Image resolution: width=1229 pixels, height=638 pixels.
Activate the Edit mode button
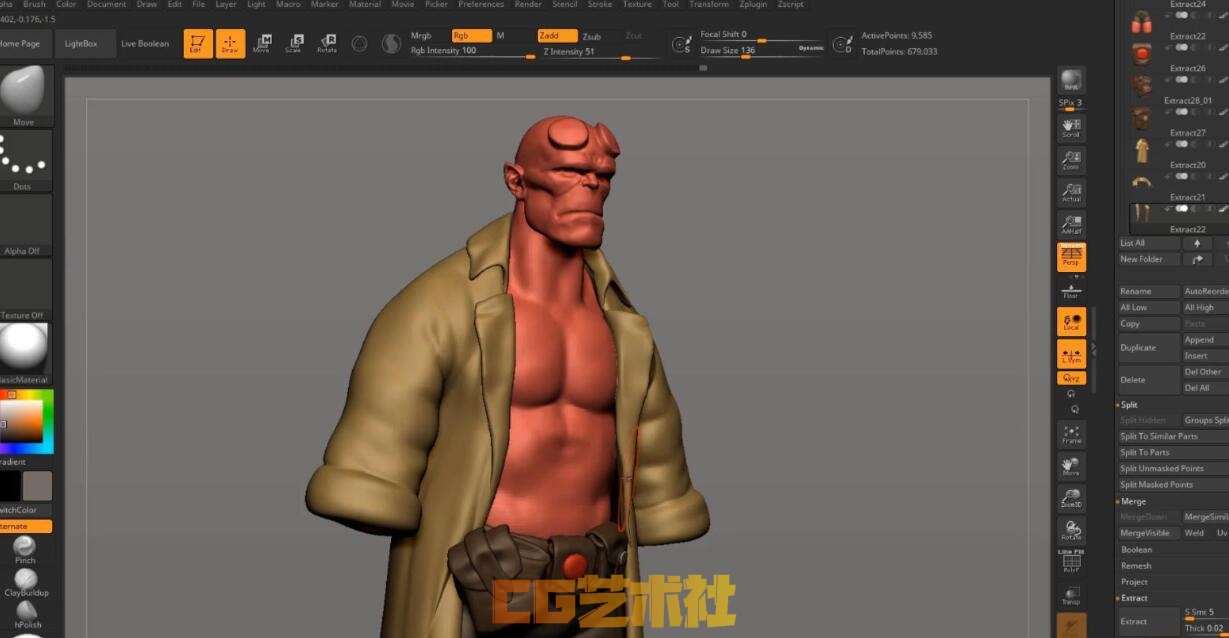point(198,43)
